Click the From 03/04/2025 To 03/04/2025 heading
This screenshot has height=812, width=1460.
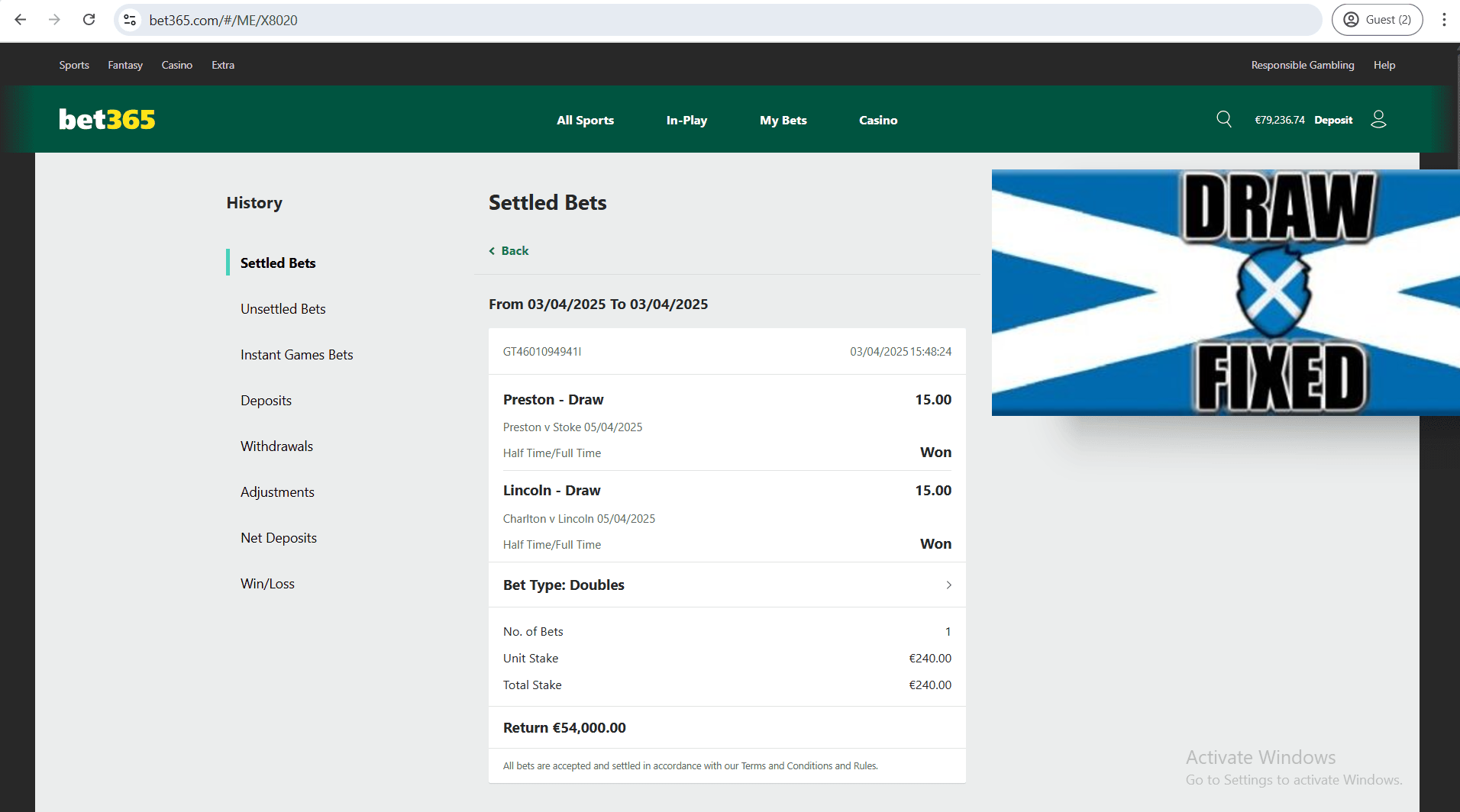(x=598, y=304)
